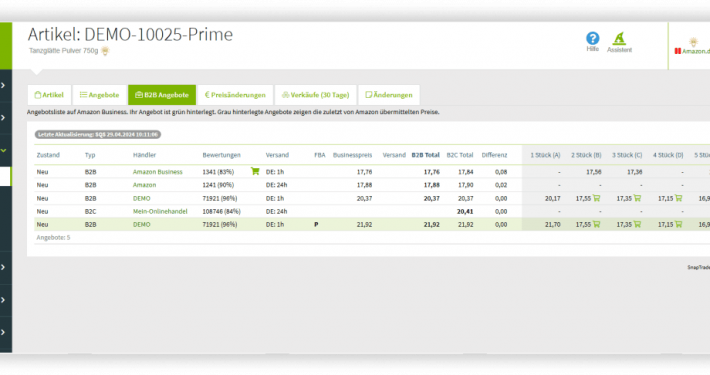Click the P marker in FBA column
Image resolution: width=710 pixels, height=375 pixels.
pos(316,224)
